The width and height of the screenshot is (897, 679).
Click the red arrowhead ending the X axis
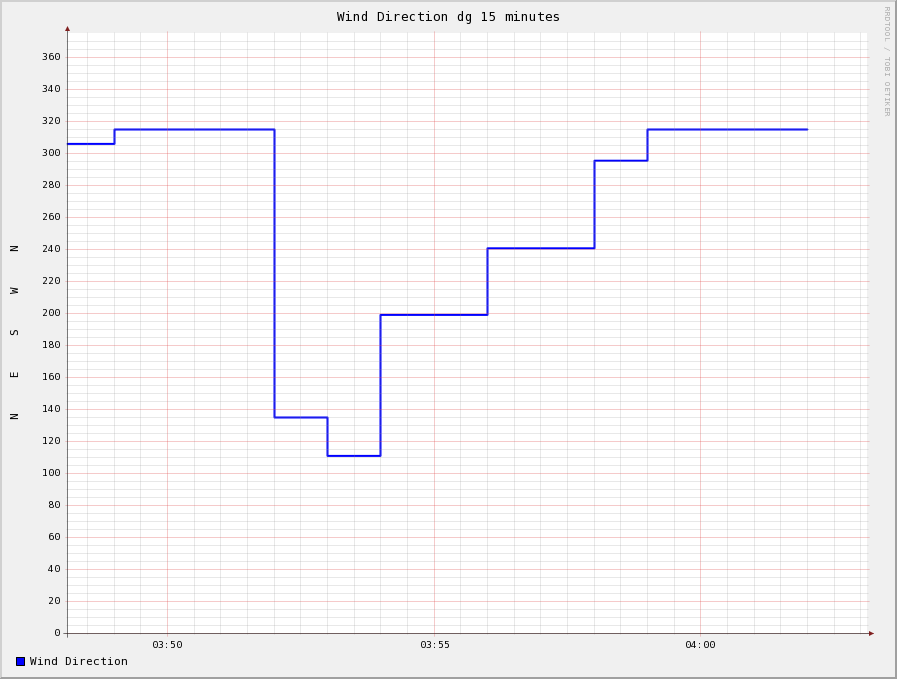[871, 633]
